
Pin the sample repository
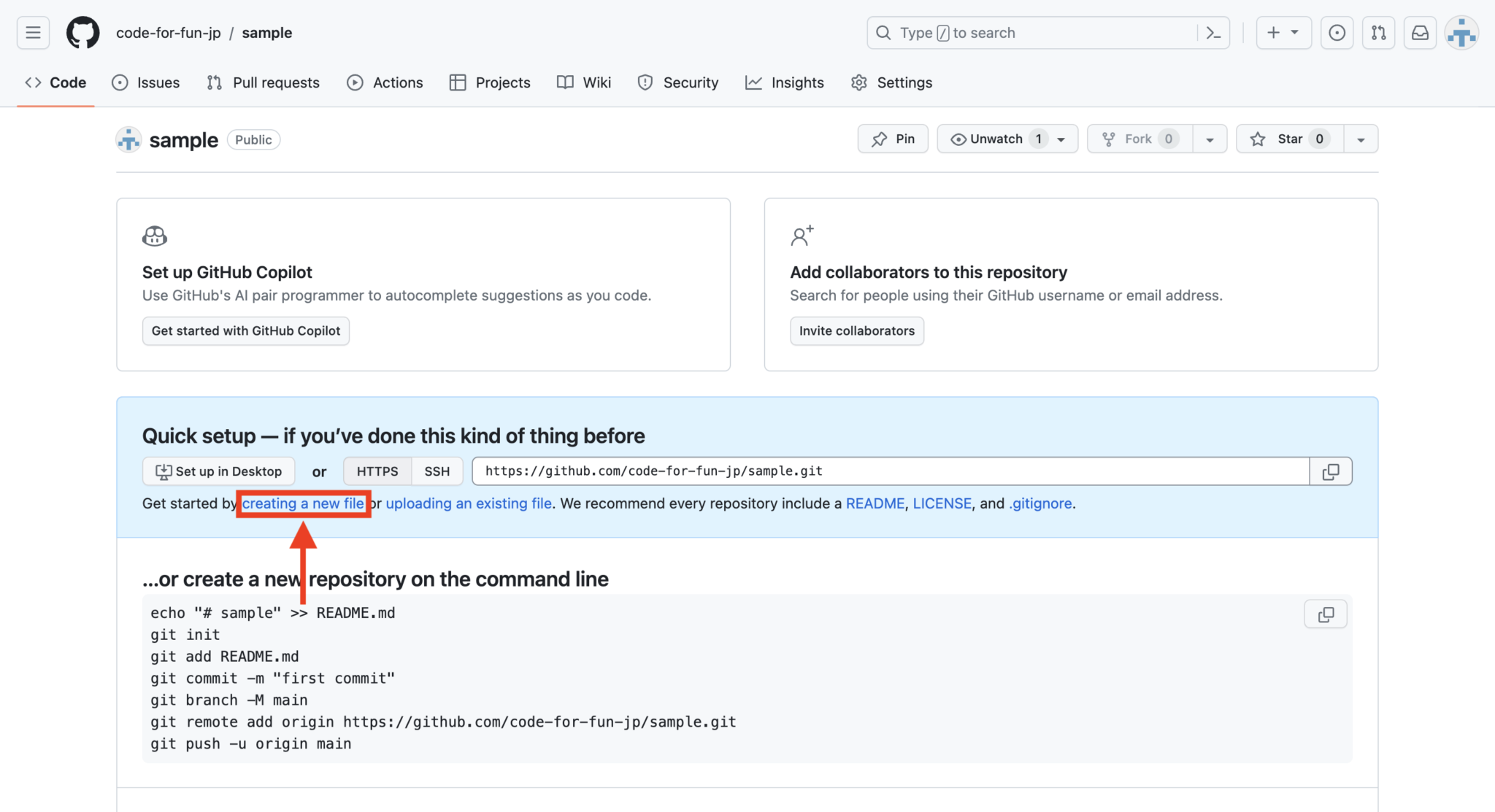coord(892,139)
